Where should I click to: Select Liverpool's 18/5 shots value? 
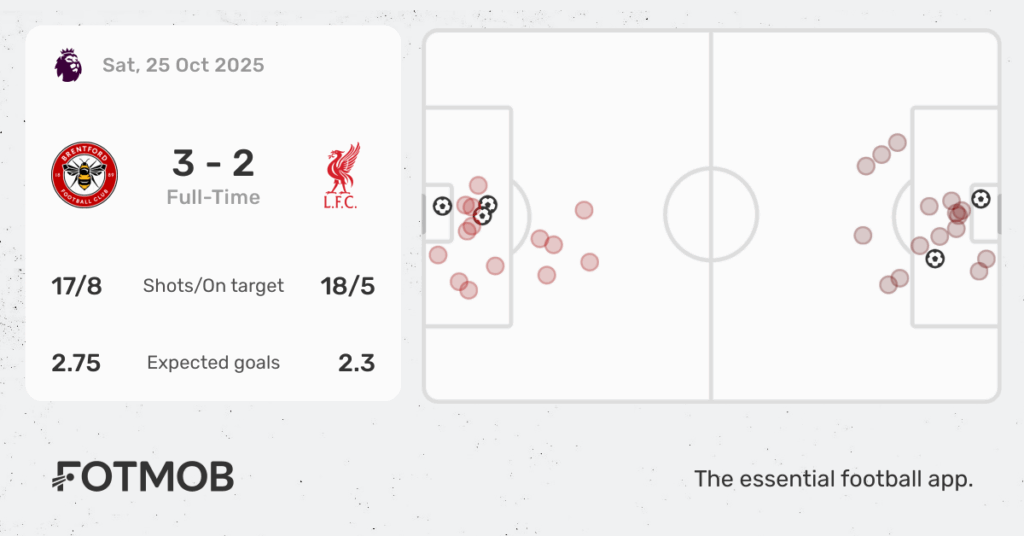point(350,286)
